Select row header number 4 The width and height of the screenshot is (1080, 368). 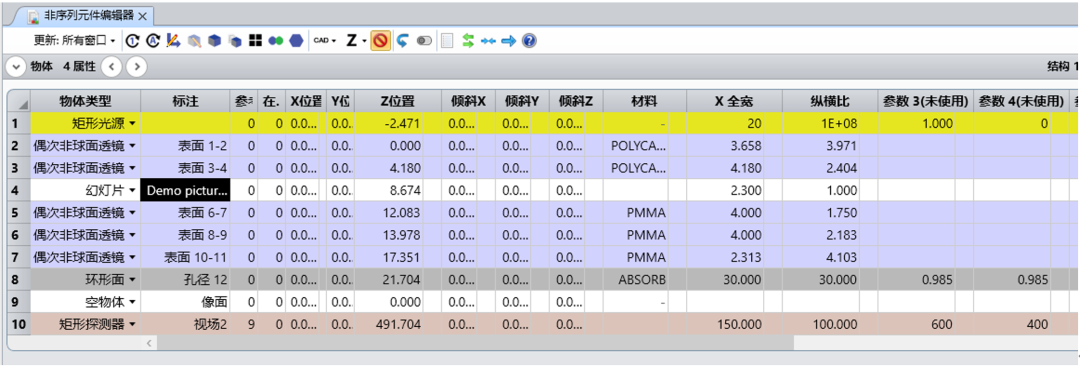click(x=19, y=190)
